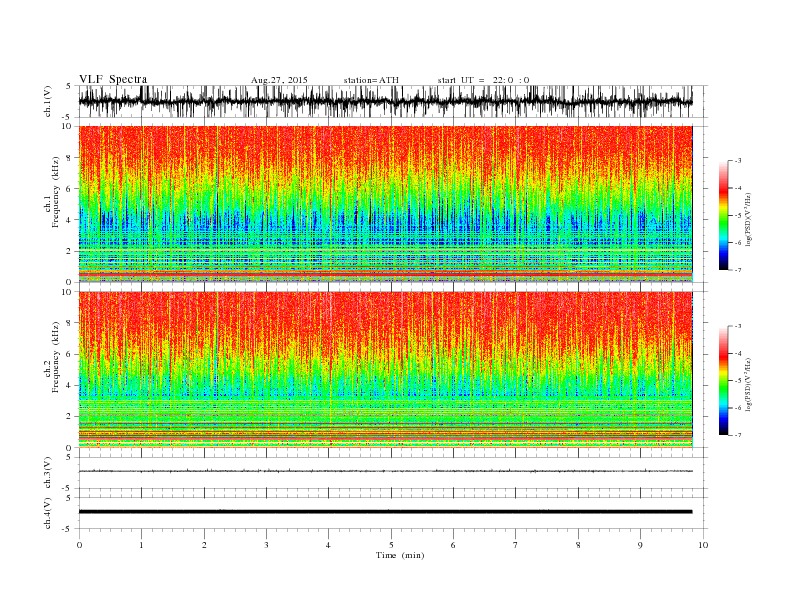Screen dimensions: 792x612
Task: Click the ch.4 thick black voltage trace
Action: pos(385,512)
